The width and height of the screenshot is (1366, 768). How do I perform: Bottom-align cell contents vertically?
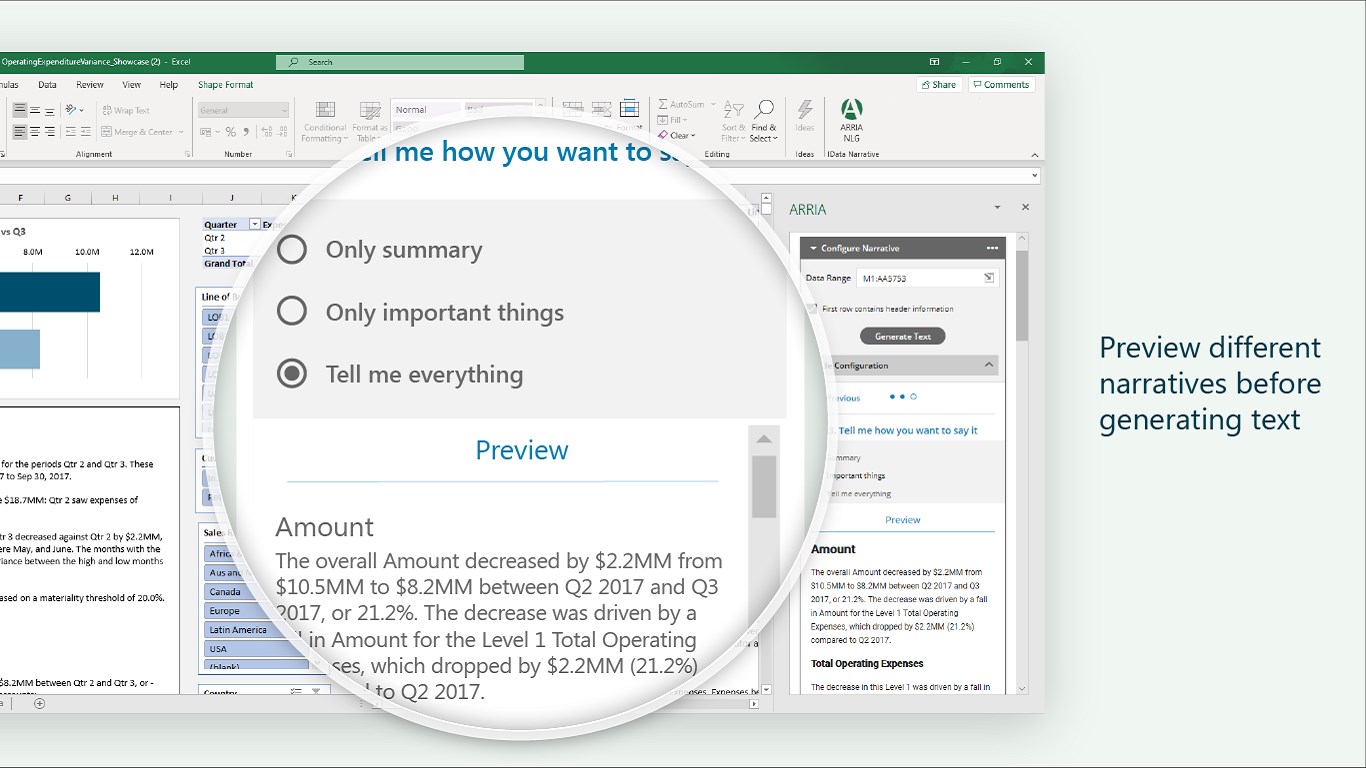coord(50,110)
